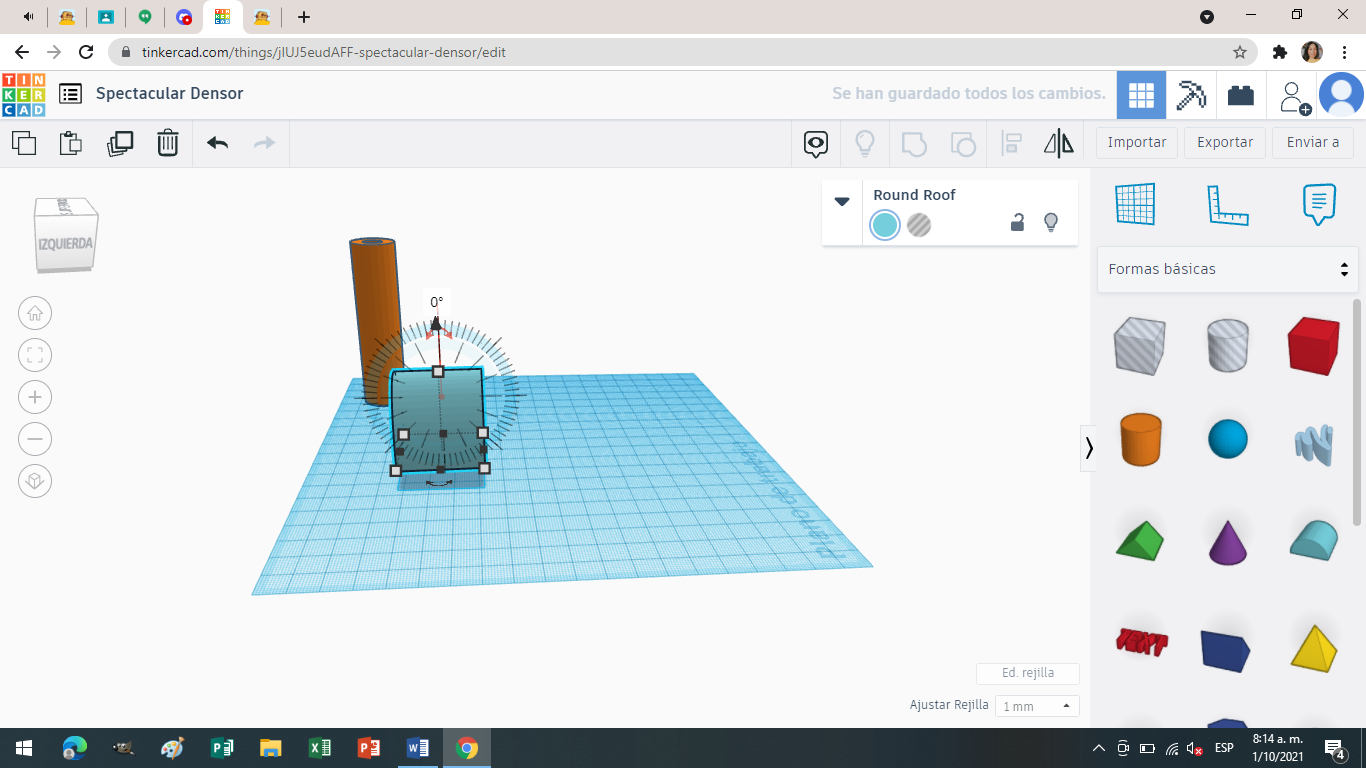Choose the solid blue color swatch

(x=885, y=225)
